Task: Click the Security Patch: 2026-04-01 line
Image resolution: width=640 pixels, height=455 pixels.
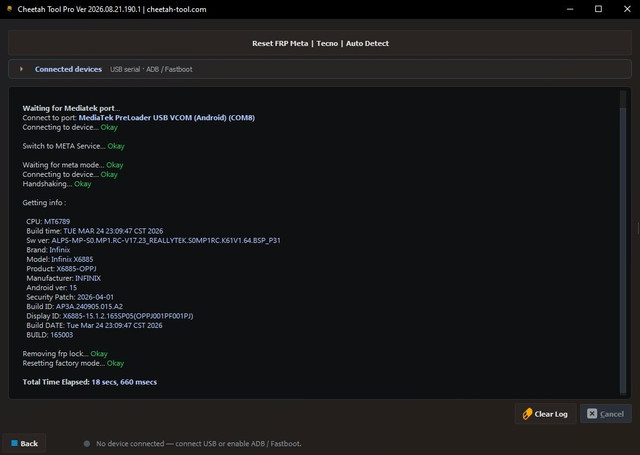Action: click(x=70, y=297)
